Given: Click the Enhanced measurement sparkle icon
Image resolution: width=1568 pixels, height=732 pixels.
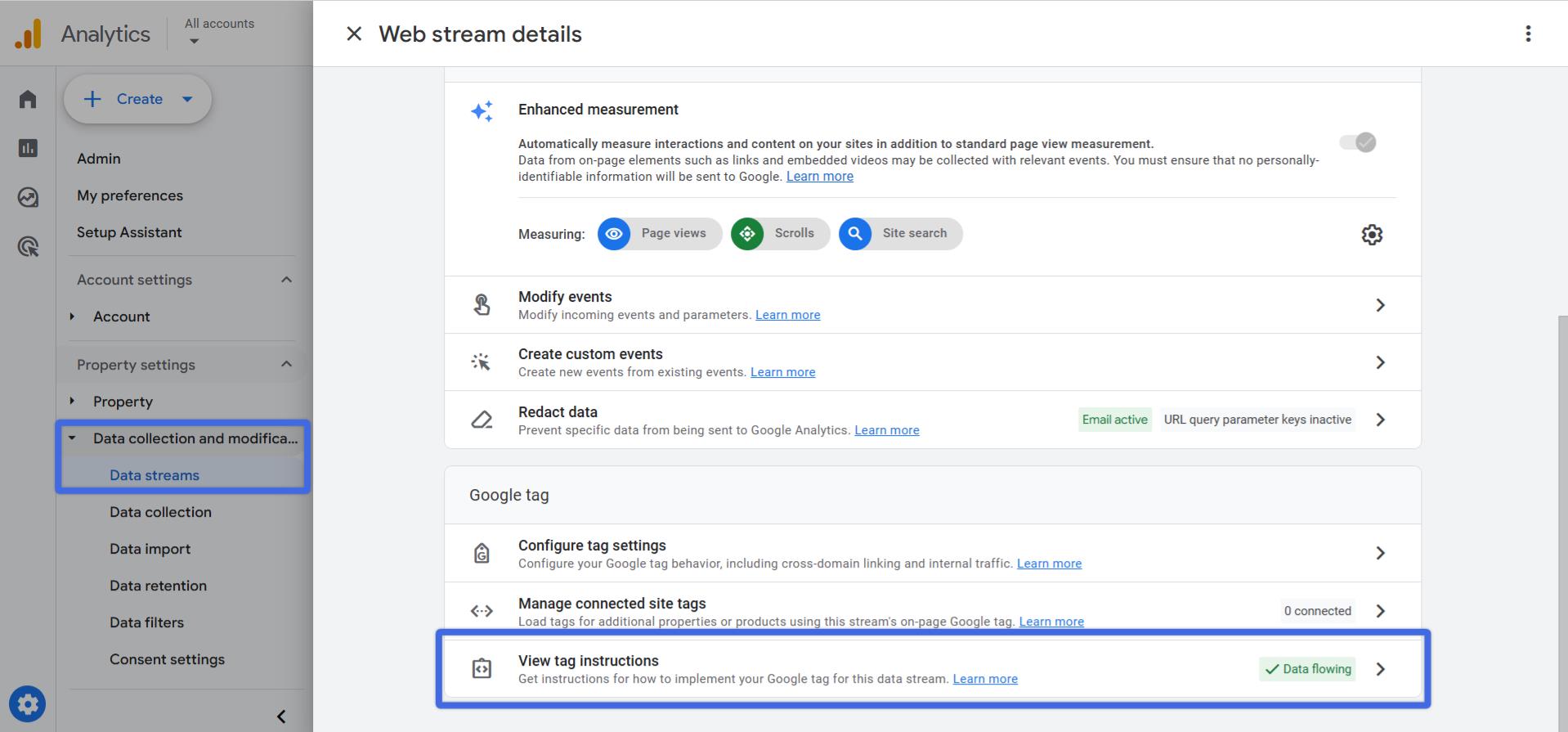Looking at the screenshot, I should pyautogui.click(x=482, y=111).
